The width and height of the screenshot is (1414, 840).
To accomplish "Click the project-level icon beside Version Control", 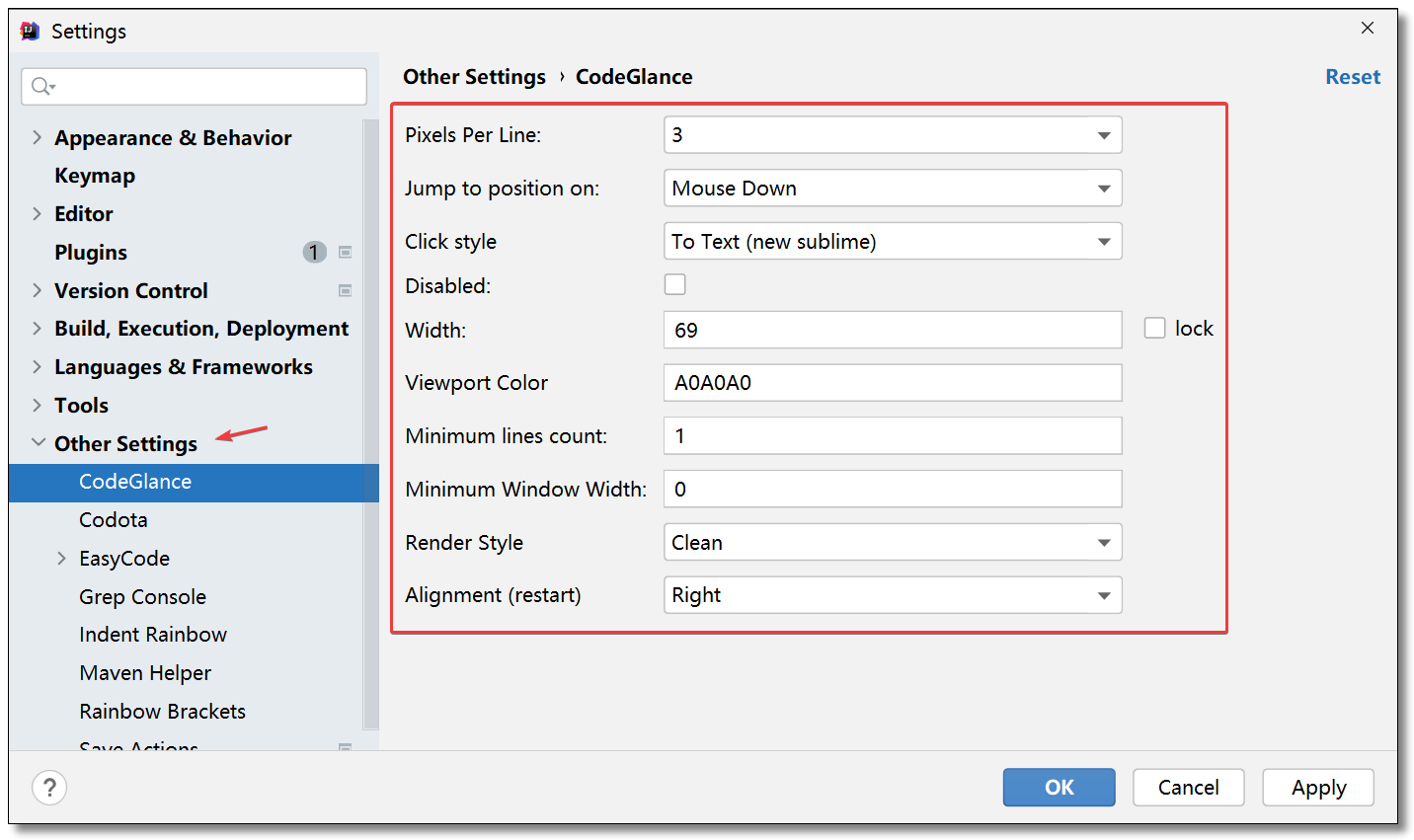I will (346, 291).
